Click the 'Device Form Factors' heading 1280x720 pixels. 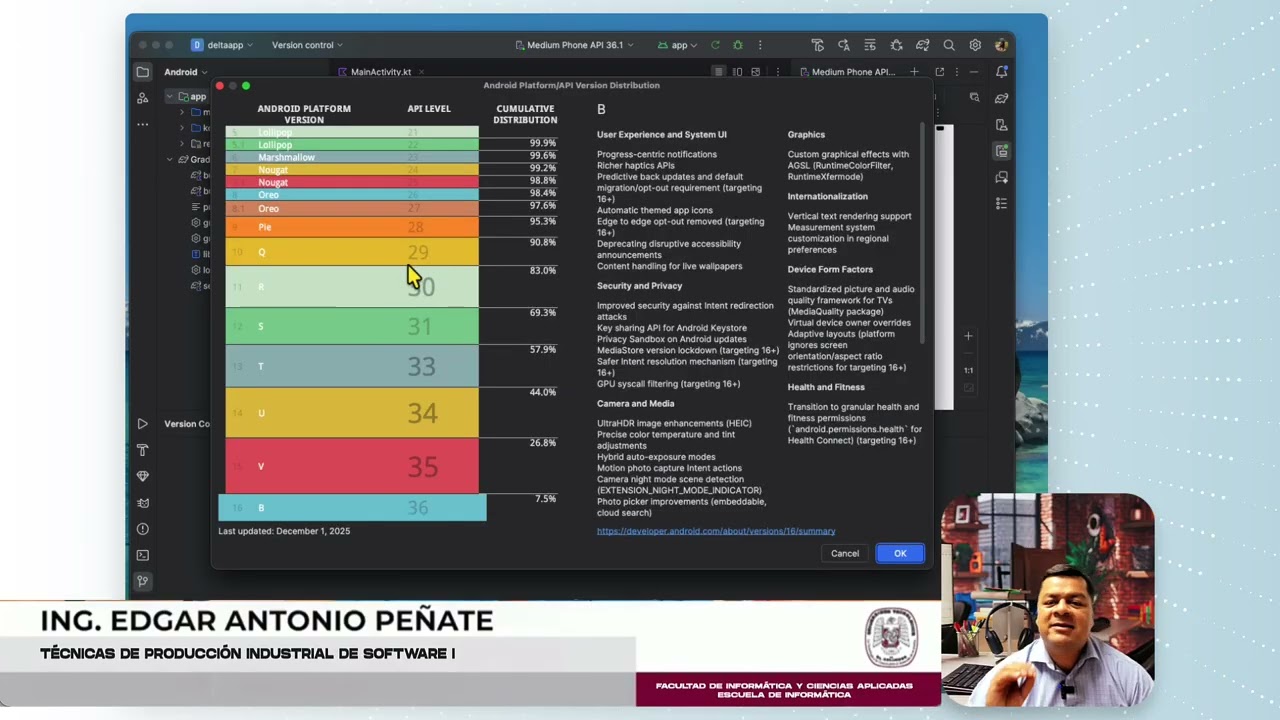coord(830,270)
